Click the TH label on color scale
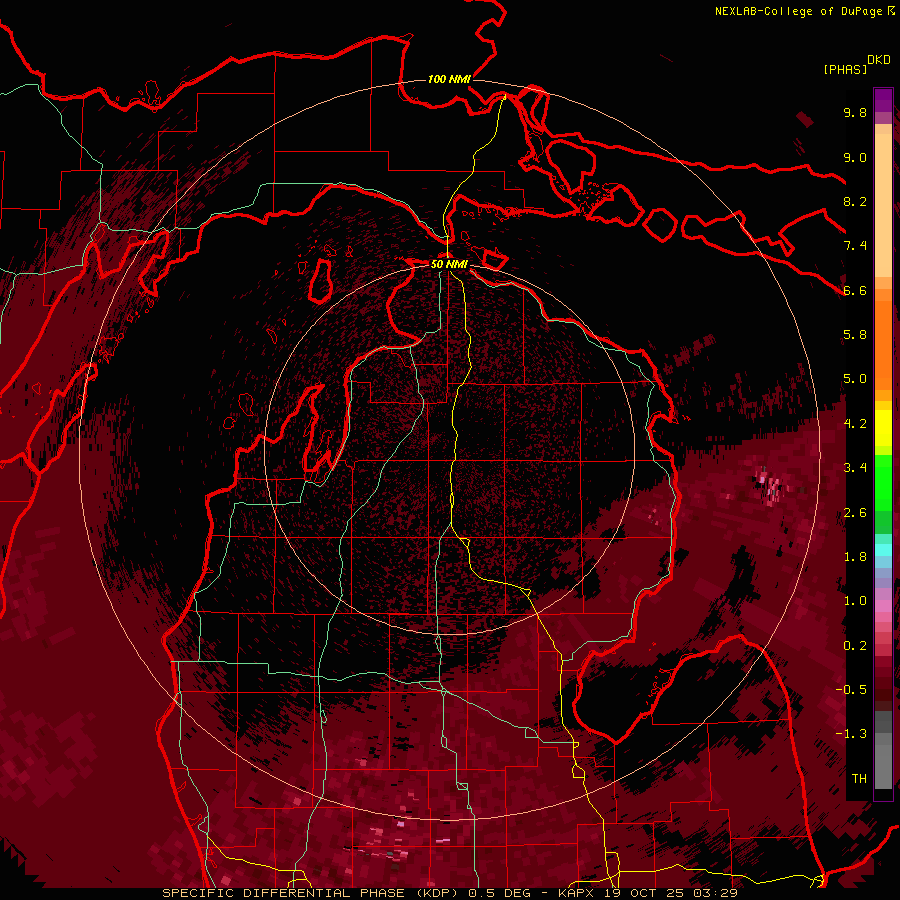Screen dimensions: 900x900 [x=859, y=779]
